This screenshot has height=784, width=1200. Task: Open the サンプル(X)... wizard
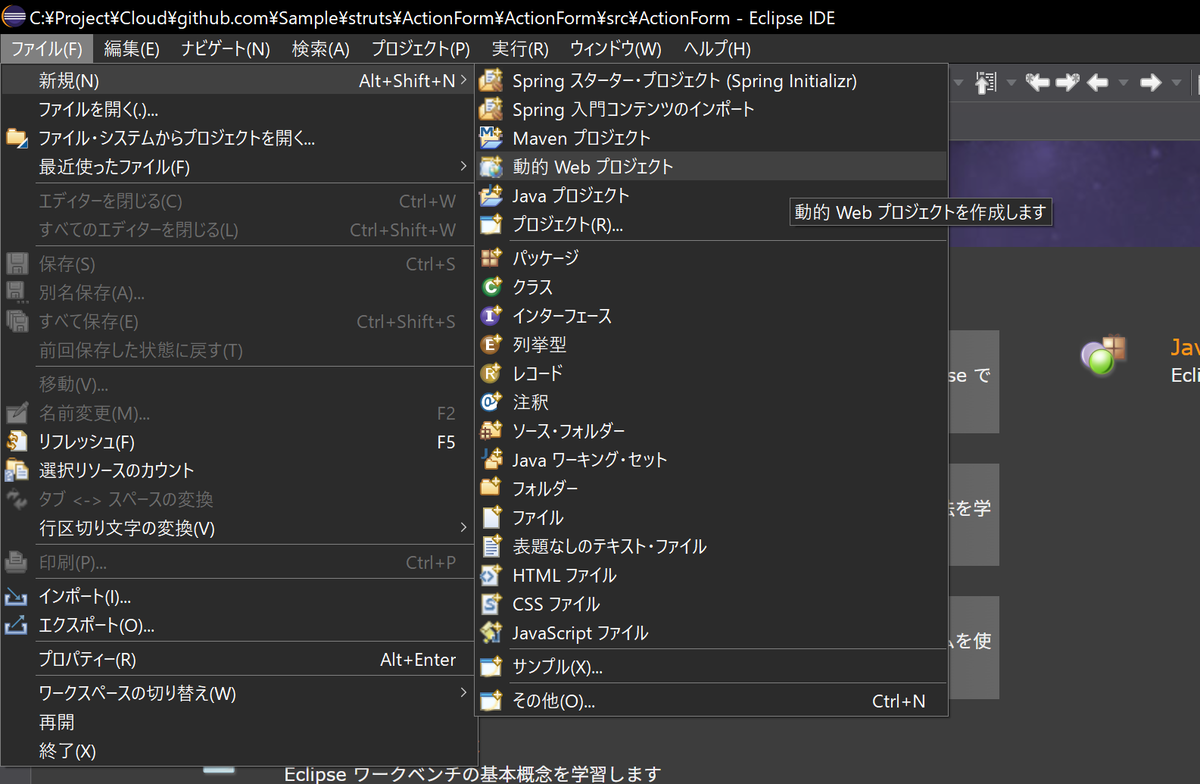coord(711,667)
